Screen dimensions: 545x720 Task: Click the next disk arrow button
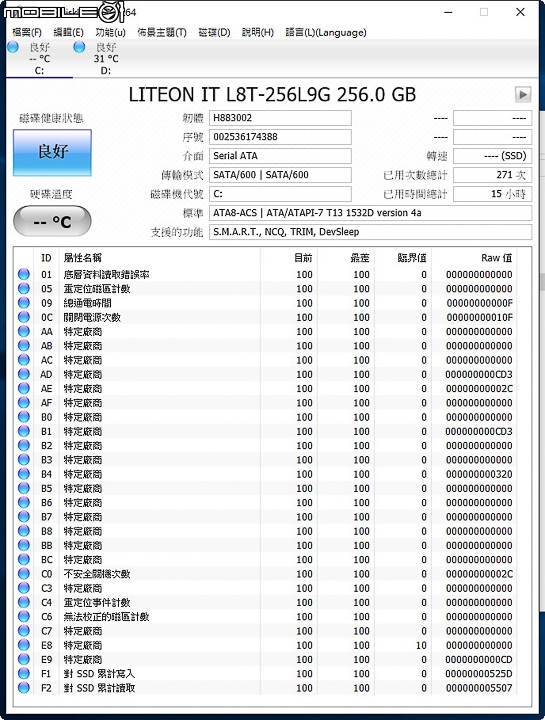point(523,95)
